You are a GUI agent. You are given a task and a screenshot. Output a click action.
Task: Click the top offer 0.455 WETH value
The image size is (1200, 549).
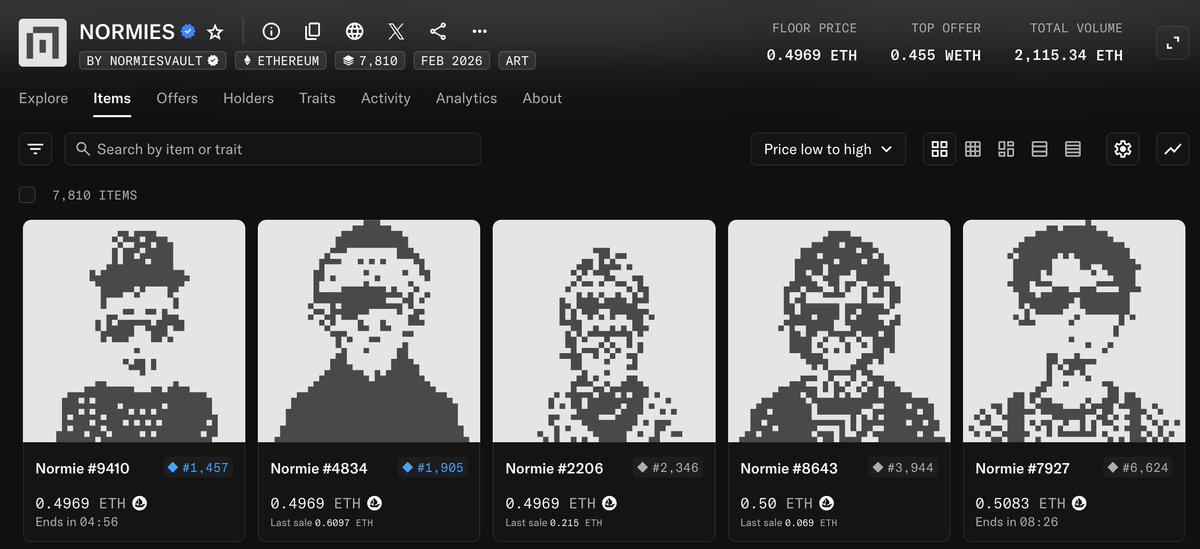click(x=936, y=55)
